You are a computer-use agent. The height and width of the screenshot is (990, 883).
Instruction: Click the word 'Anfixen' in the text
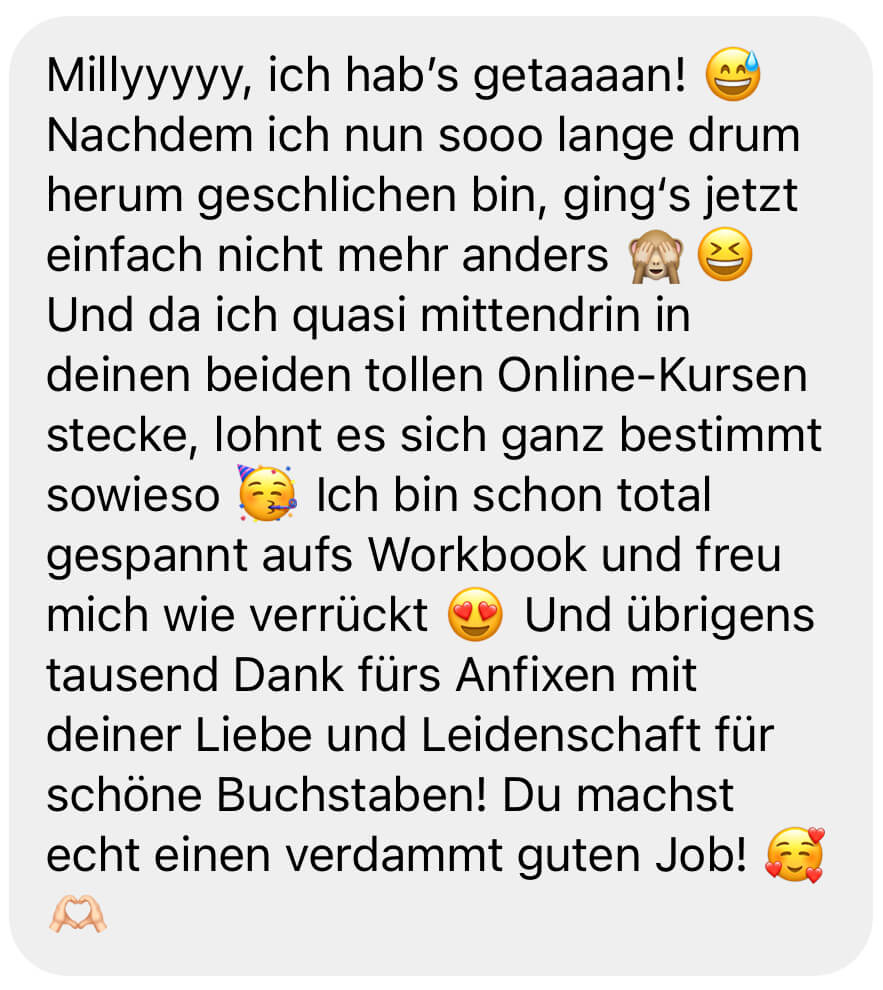click(x=535, y=676)
